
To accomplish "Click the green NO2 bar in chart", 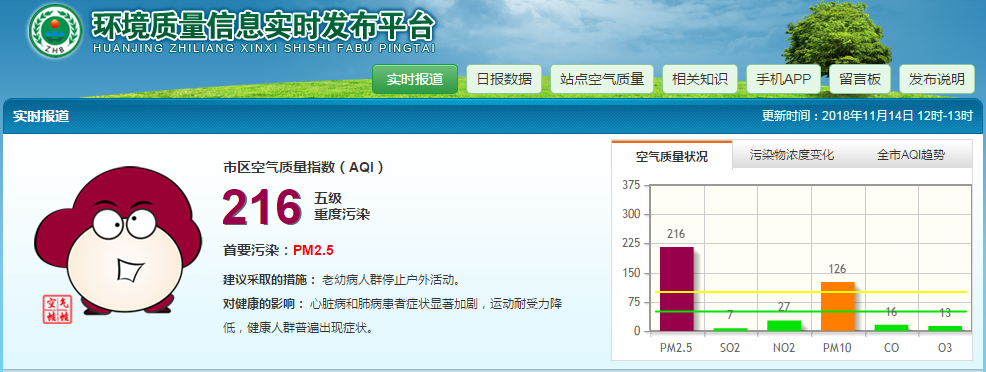I will tap(784, 326).
